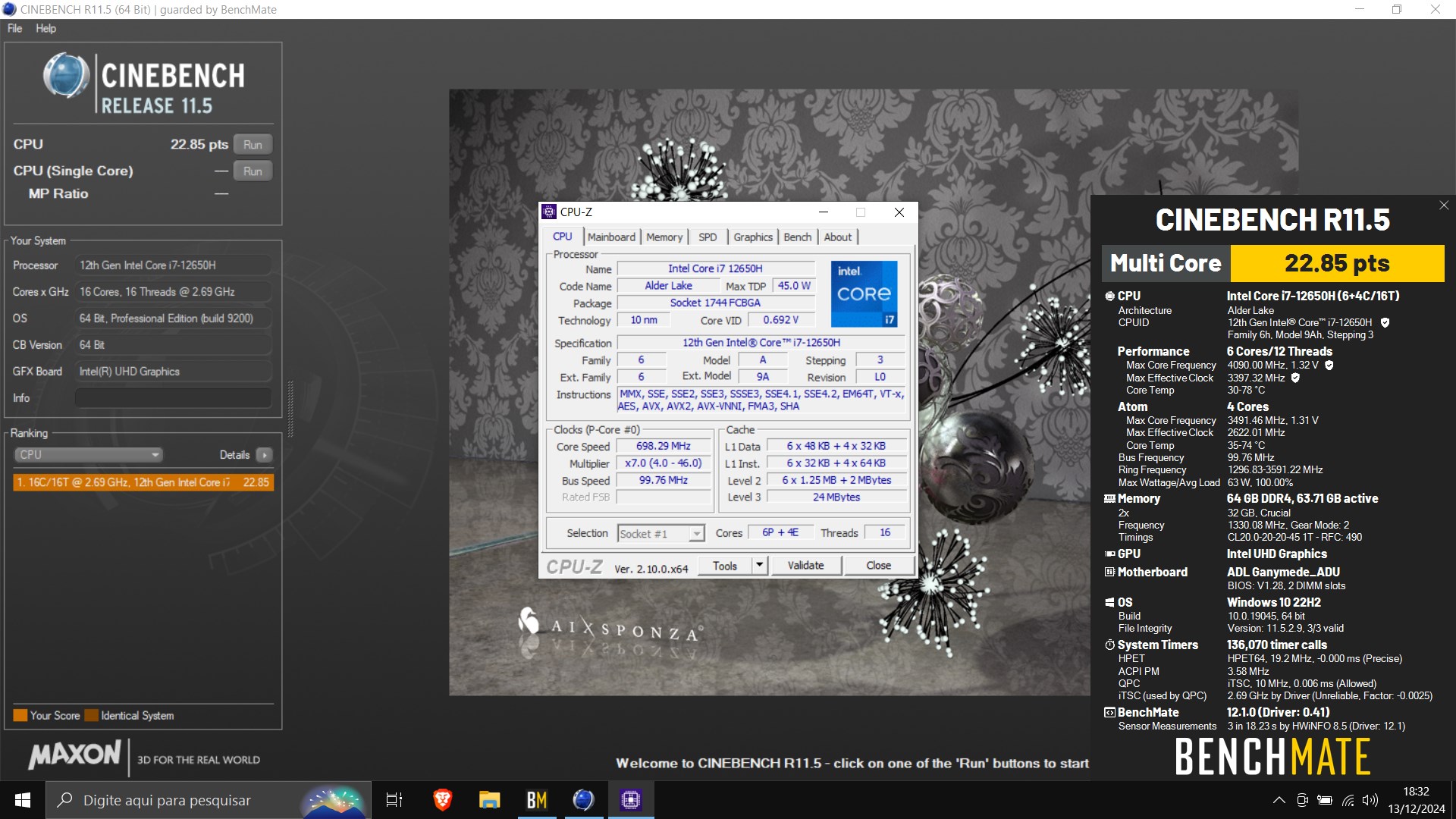Open the Windows Start menu
This screenshot has width=1456, height=819.
pos(23,800)
